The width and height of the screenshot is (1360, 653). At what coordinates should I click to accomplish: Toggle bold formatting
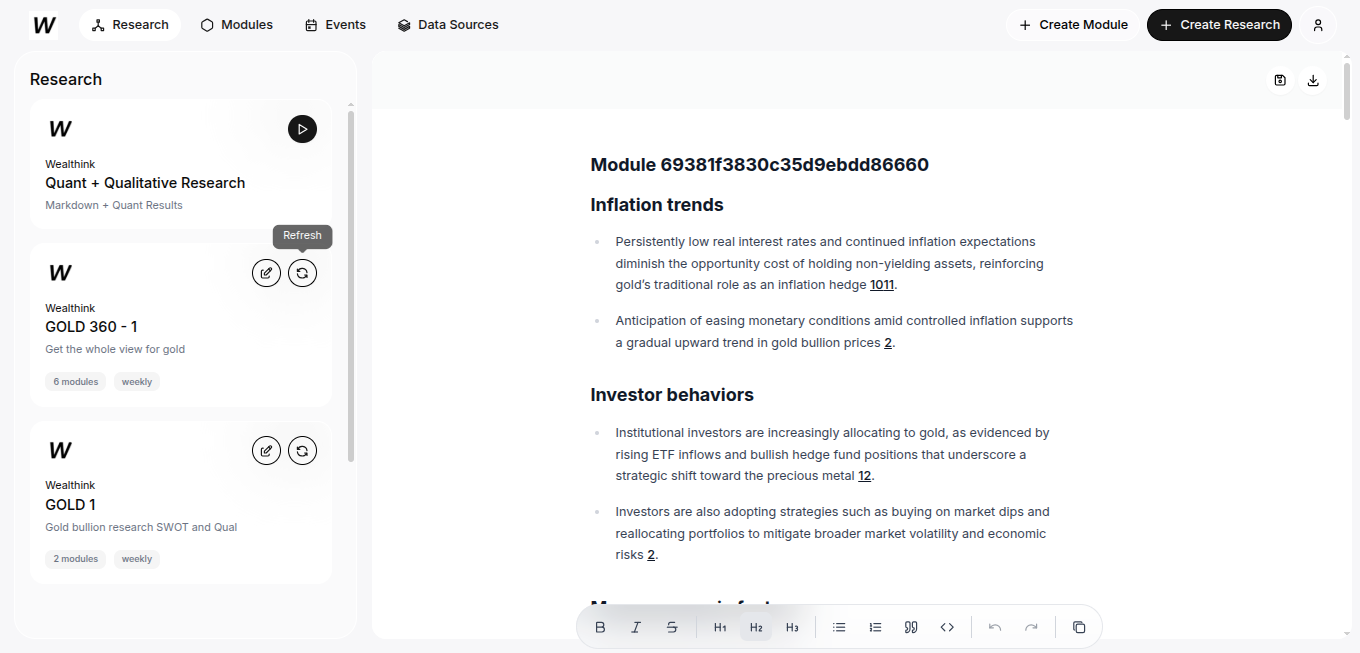click(600, 627)
